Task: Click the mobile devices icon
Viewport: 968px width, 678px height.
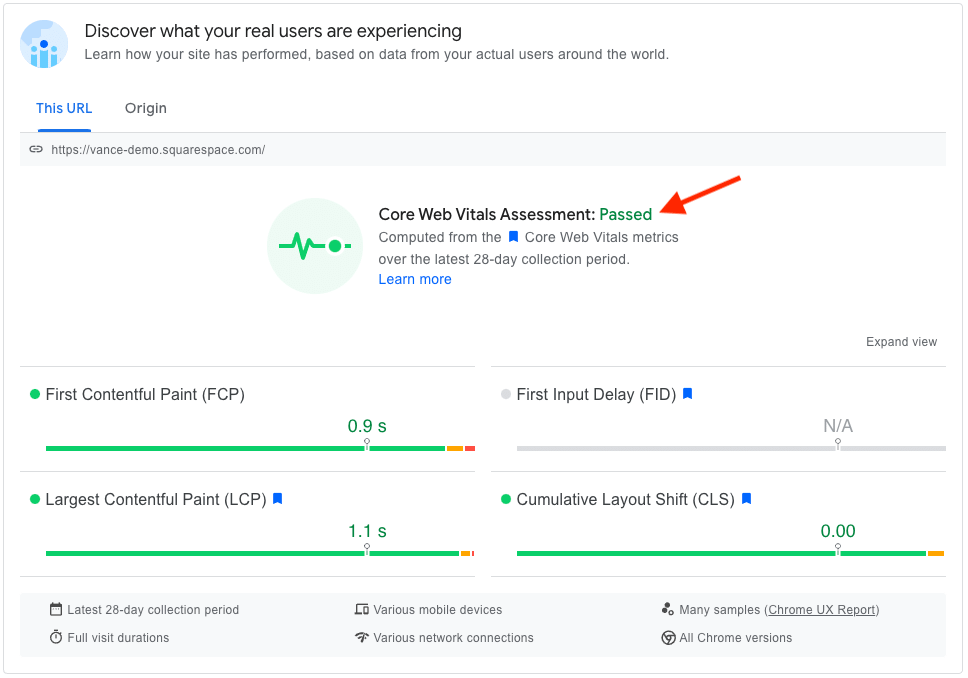Action: [x=362, y=610]
